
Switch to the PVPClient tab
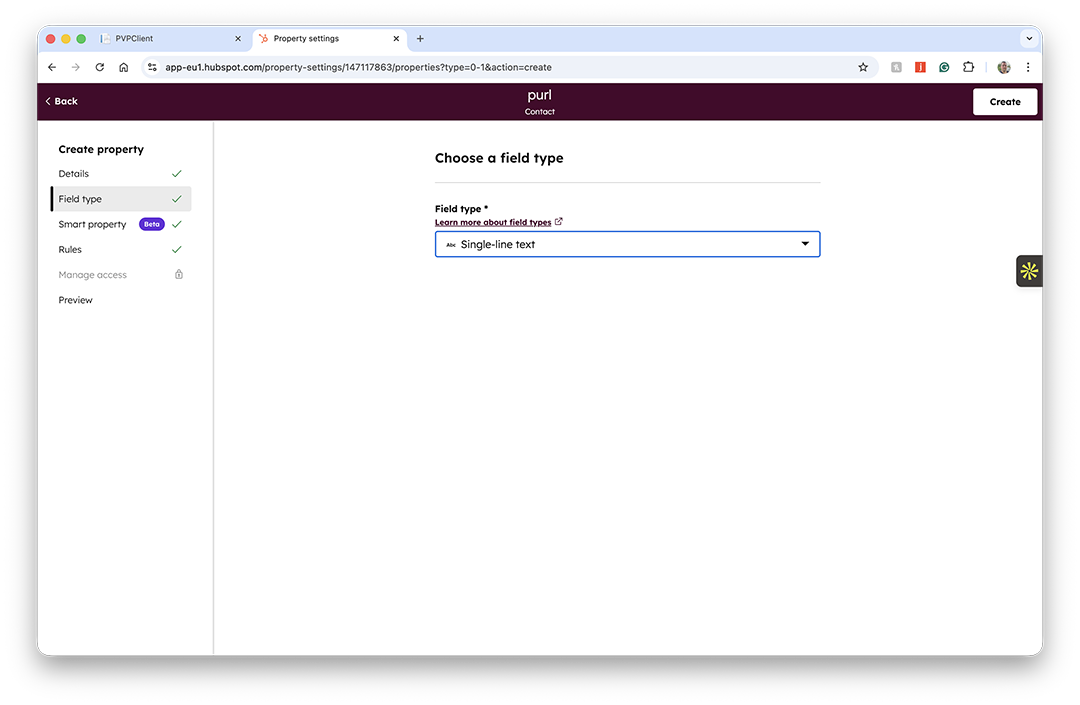[x=170, y=39]
